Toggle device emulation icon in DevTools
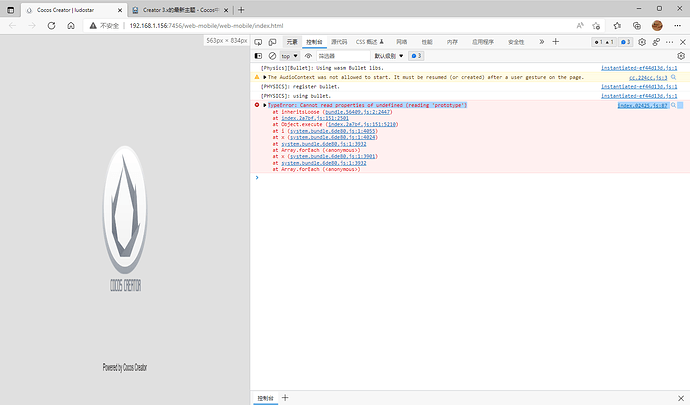690x405 pixels. point(273,42)
